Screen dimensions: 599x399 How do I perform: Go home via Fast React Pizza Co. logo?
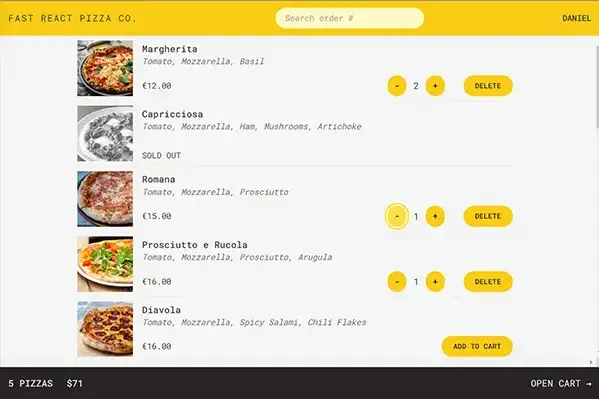pos(72,18)
